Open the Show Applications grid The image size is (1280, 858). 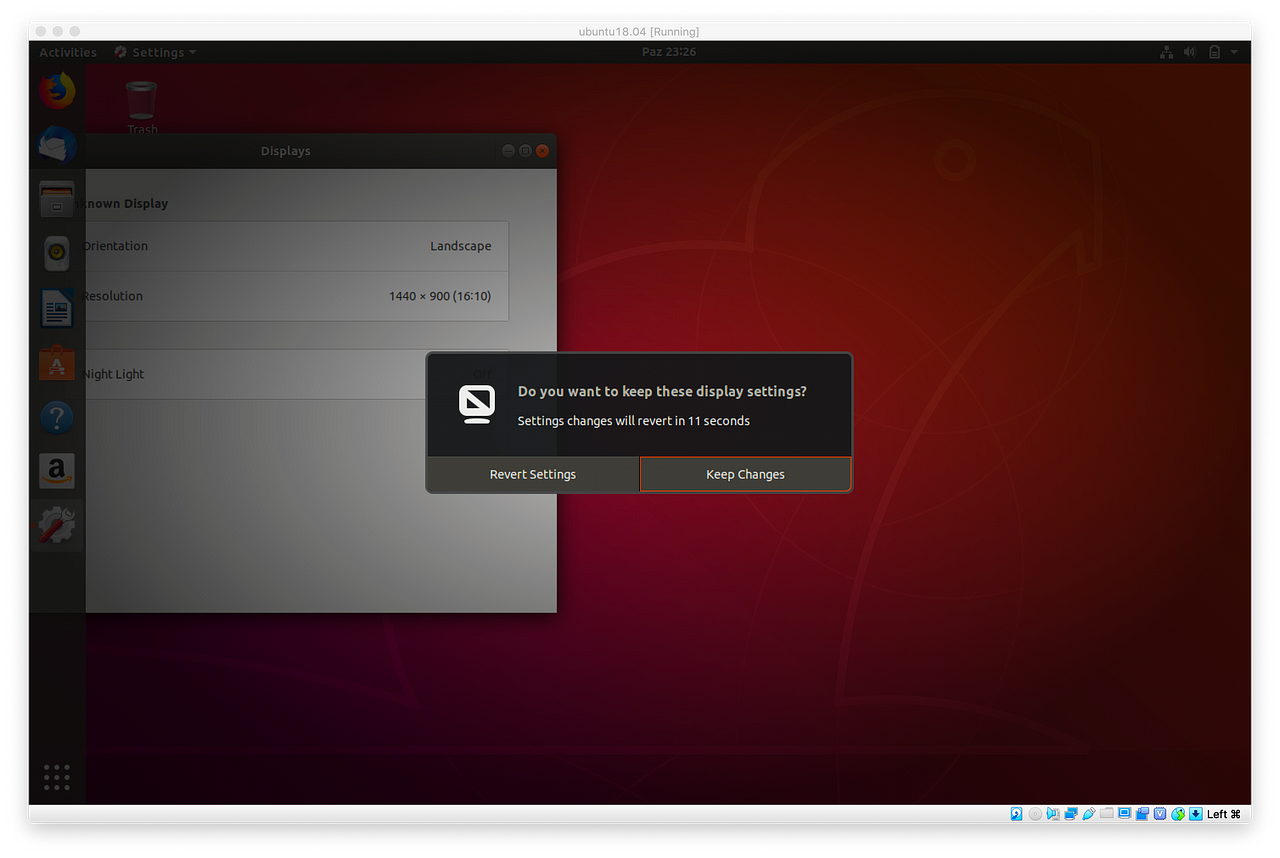[57, 776]
